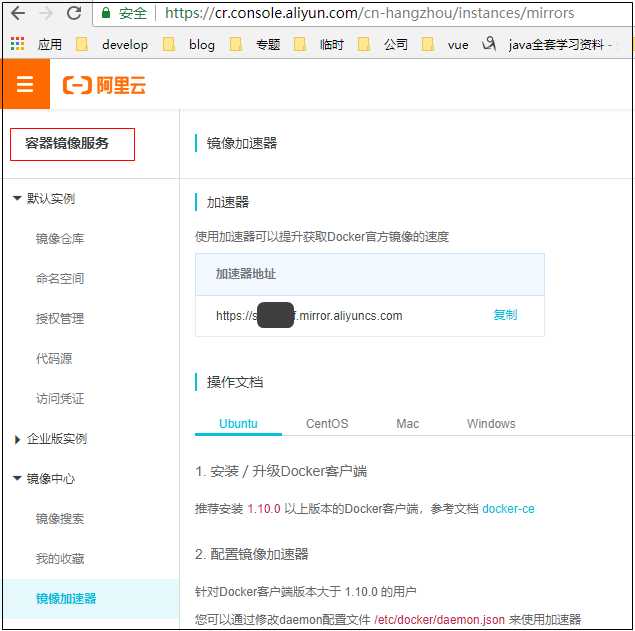This screenshot has height=631, width=635.
Task: Click the 2. 配置镜像加速器 step heading
Action: click(251, 554)
